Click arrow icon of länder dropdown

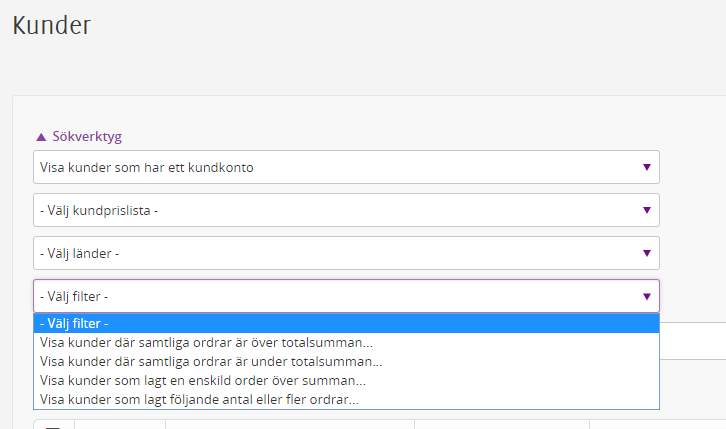(x=647, y=253)
